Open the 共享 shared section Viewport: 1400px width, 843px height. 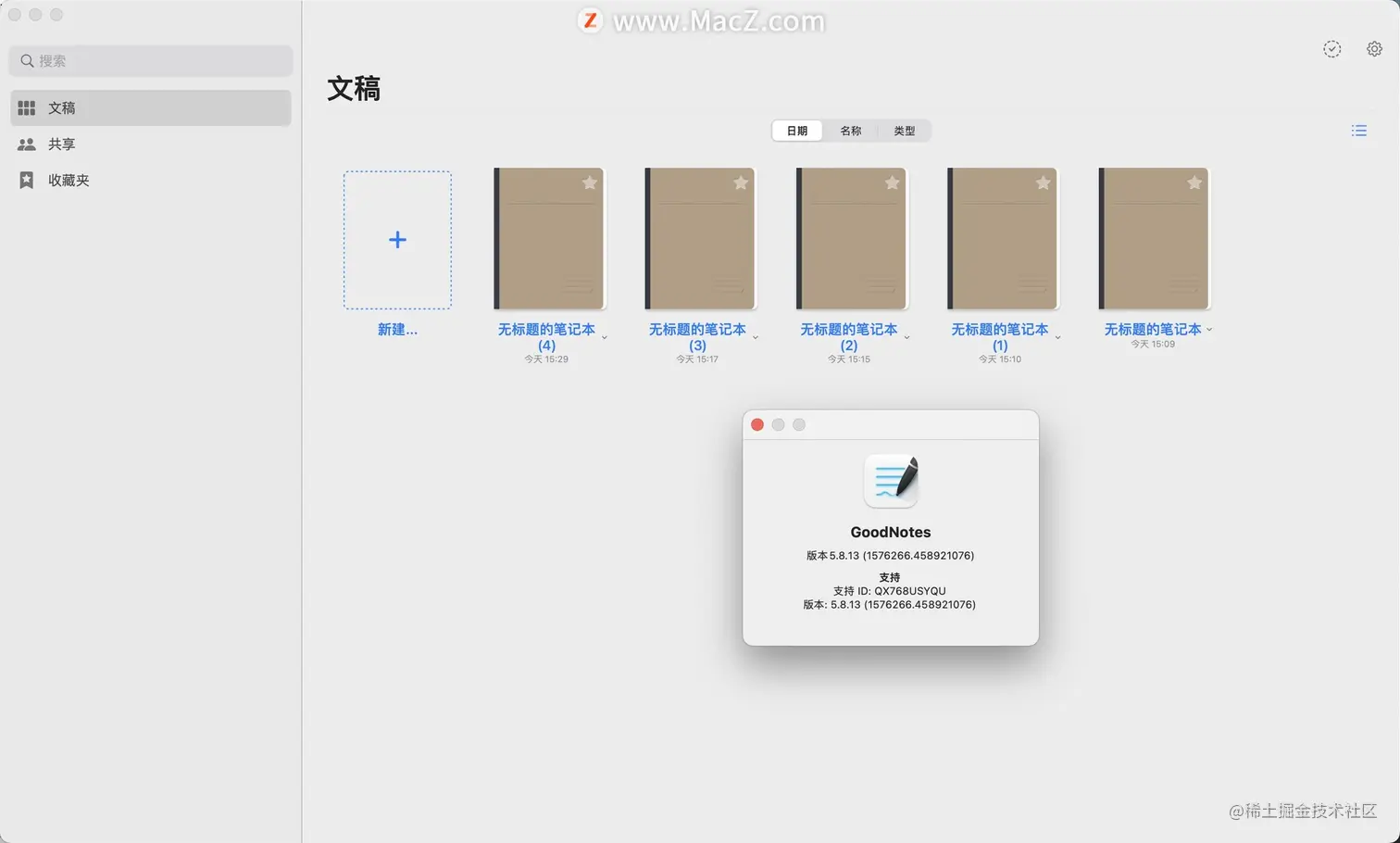151,144
